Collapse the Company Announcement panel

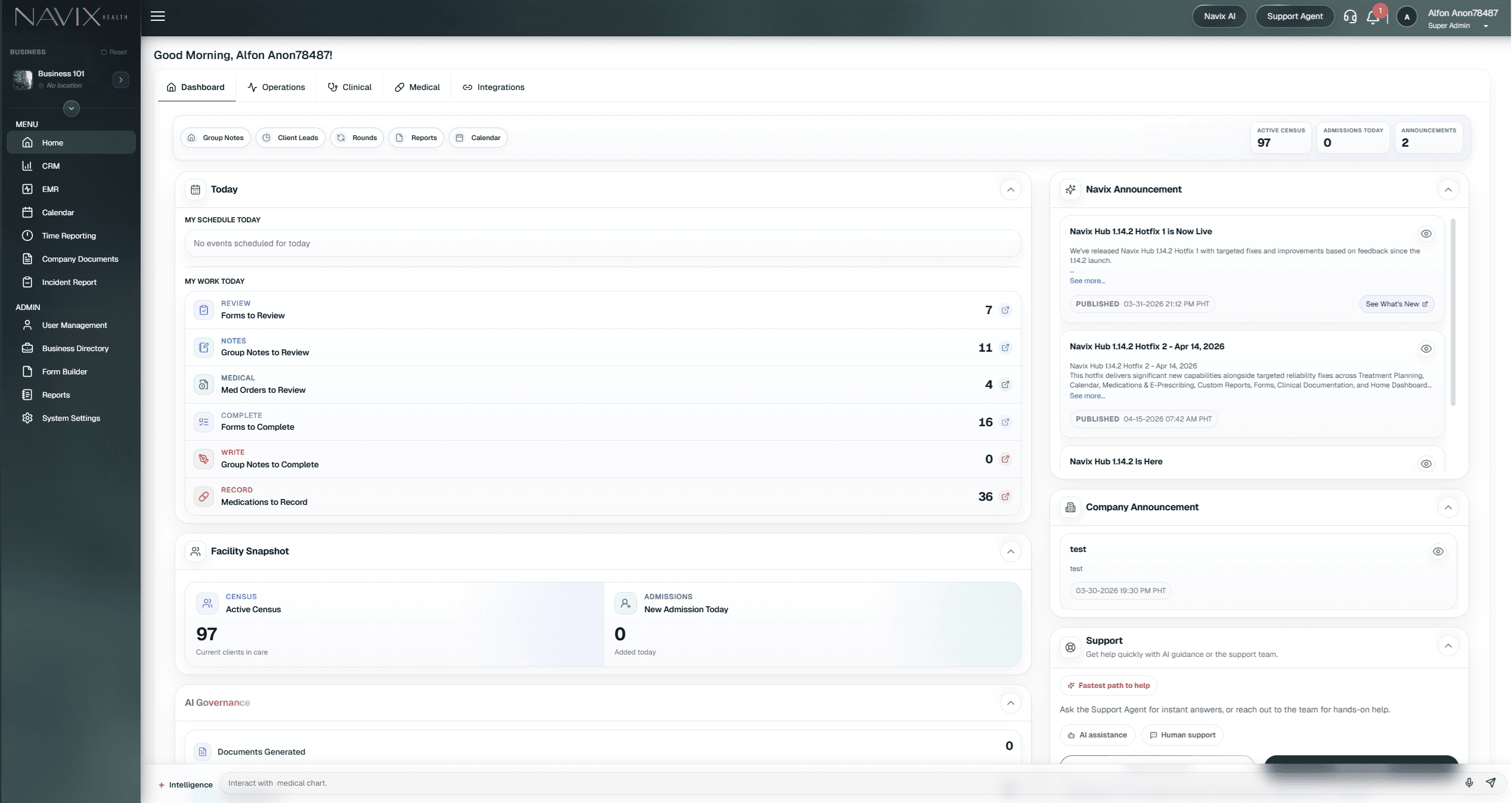tap(1448, 507)
